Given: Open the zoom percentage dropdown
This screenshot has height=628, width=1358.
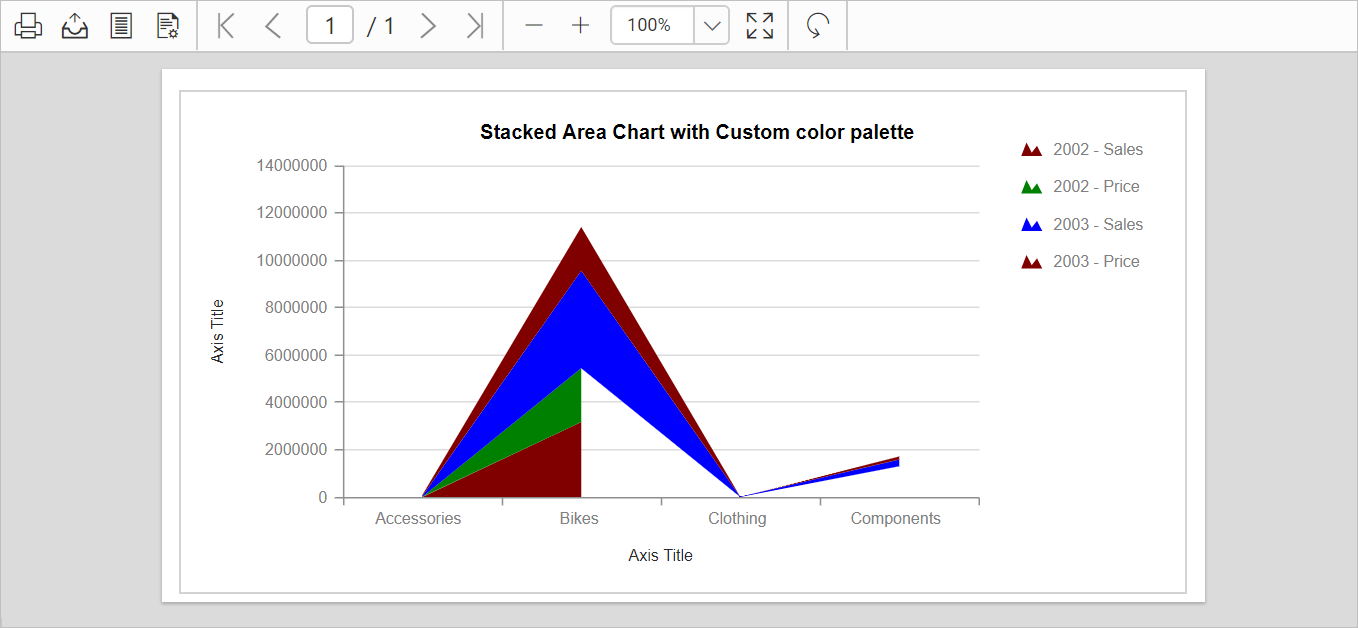Looking at the screenshot, I should 711,25.
